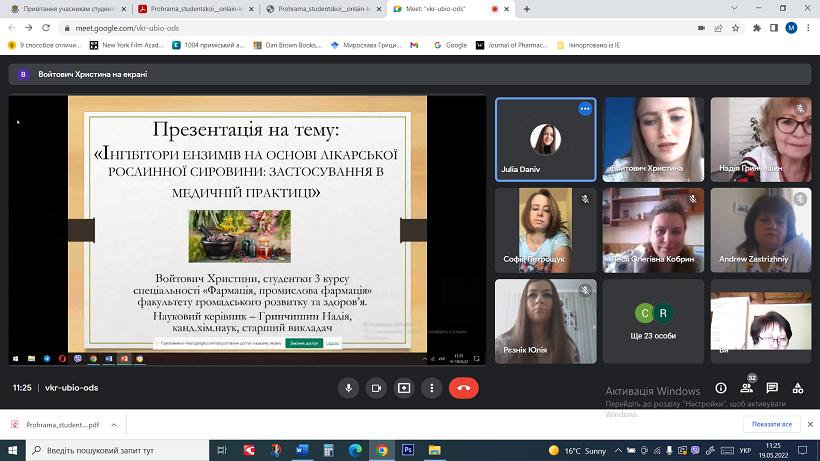
Task: Click the 'Ще 23 особи' tile
Action: click(x=653, y=321)
